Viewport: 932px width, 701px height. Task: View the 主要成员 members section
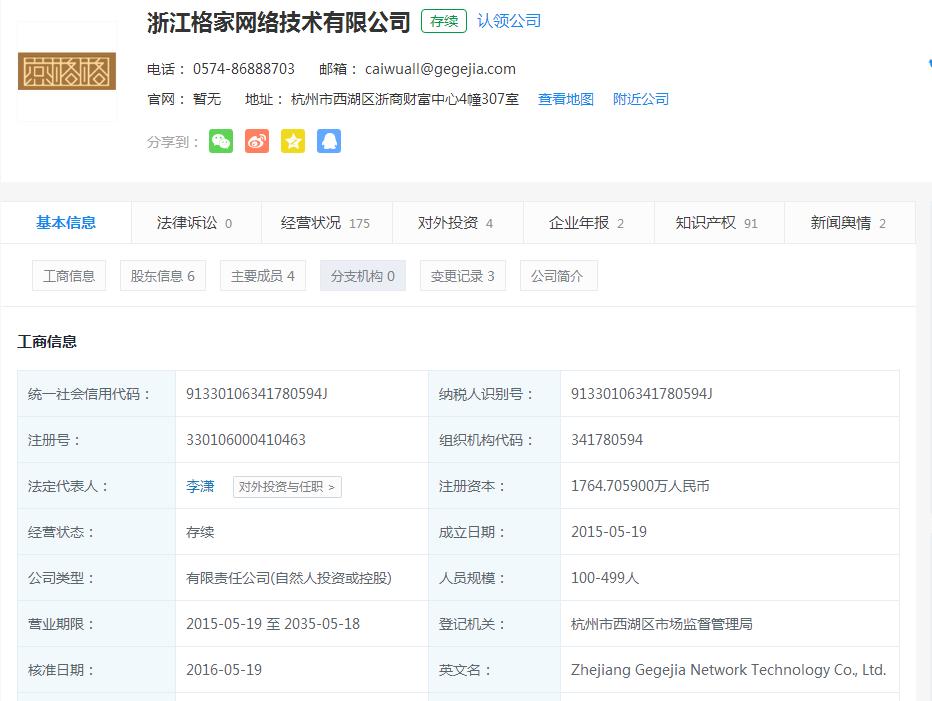click(x=262, y=275)
